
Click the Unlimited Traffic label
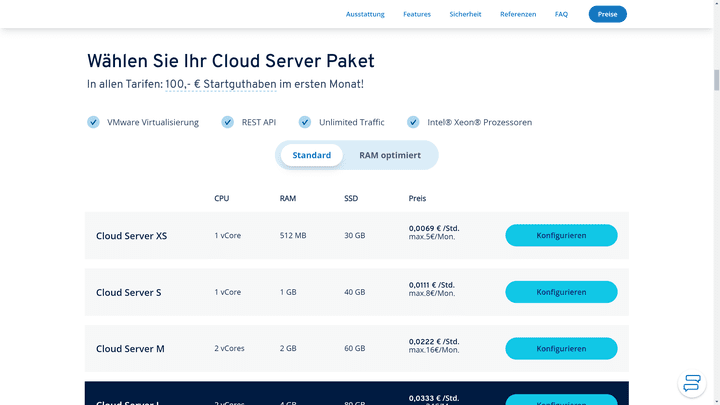[x=352, y=123]
